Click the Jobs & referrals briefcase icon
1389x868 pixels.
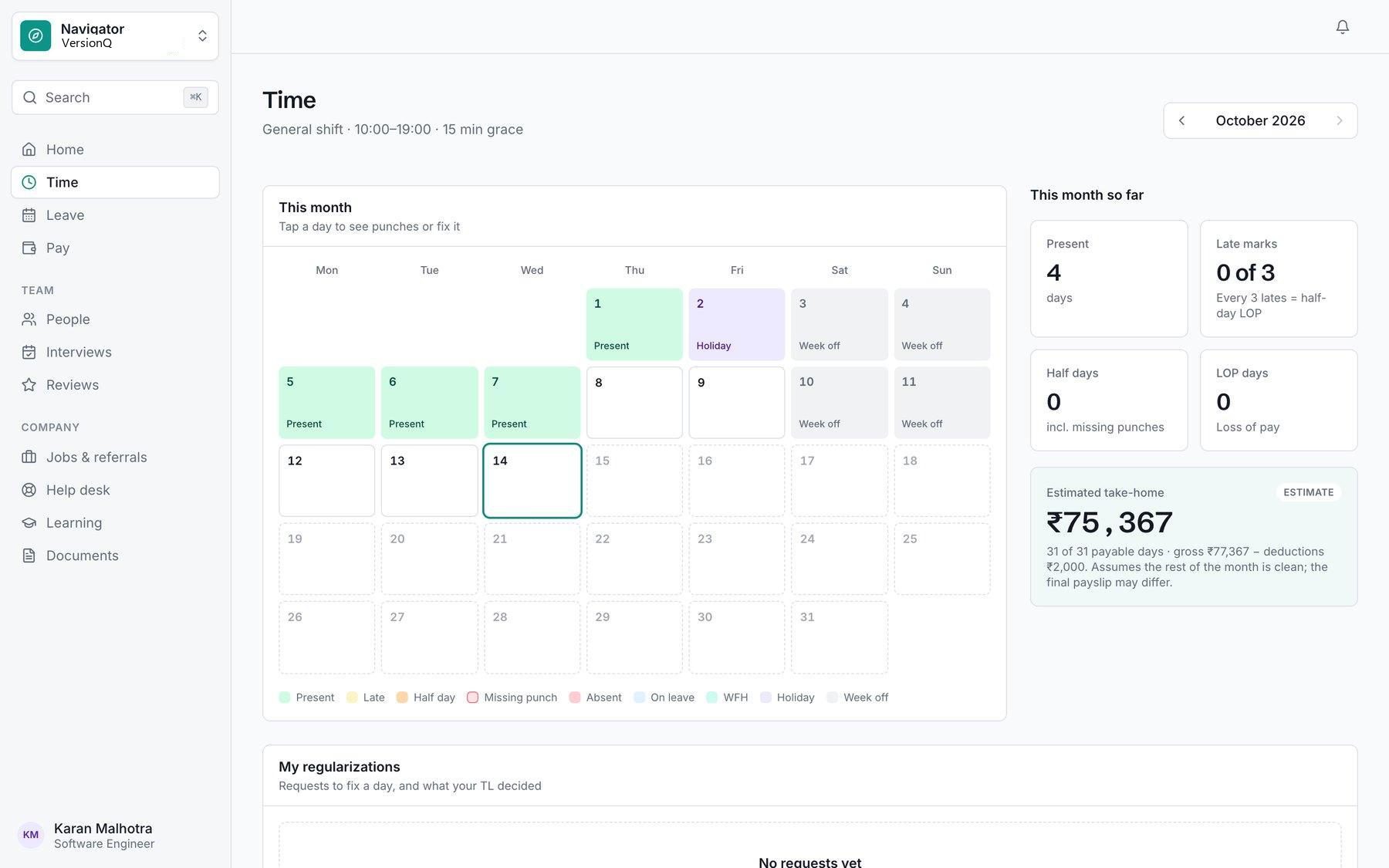[x=29, y=457]
